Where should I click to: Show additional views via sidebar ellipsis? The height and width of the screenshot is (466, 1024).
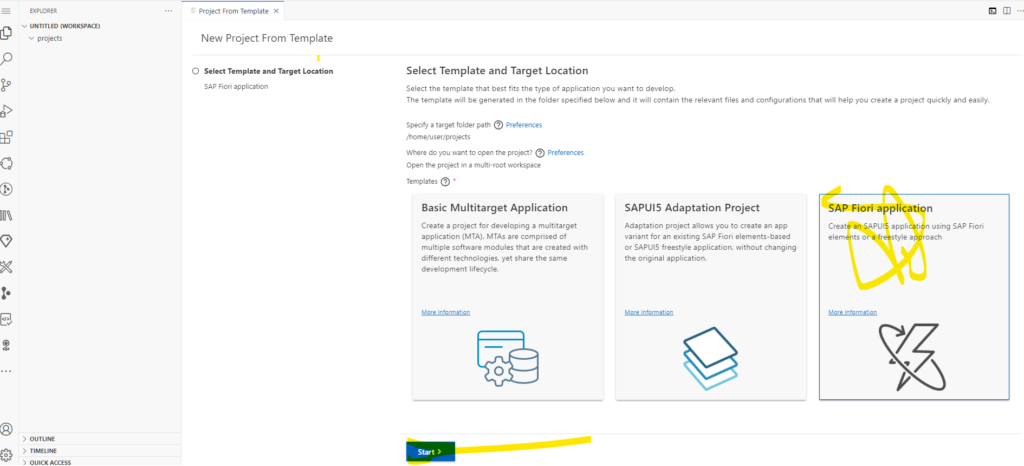pos(7,371)
